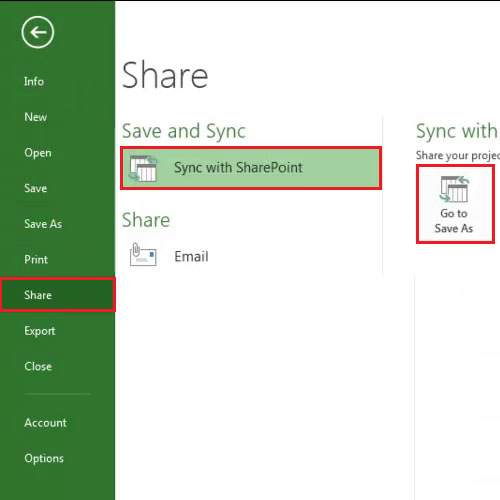Select Save in the green sidebar
Viewport: 500px width, 500px height.
[x=35, y=188]
